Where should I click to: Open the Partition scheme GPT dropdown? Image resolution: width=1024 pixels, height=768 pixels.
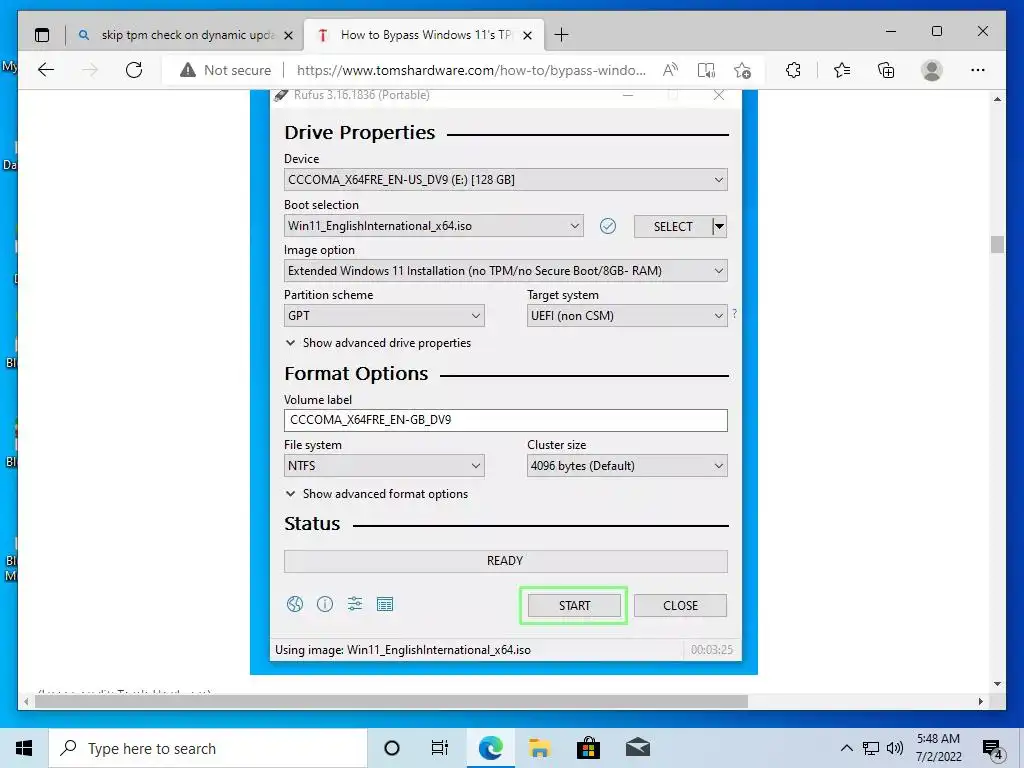(384, 315)
